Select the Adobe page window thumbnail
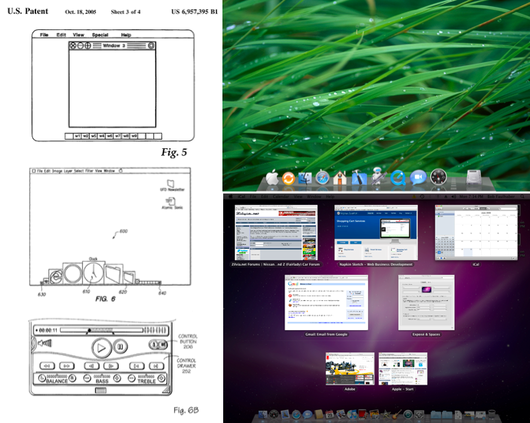This screenshot has height=423, width=530. (x=350, y=369)
